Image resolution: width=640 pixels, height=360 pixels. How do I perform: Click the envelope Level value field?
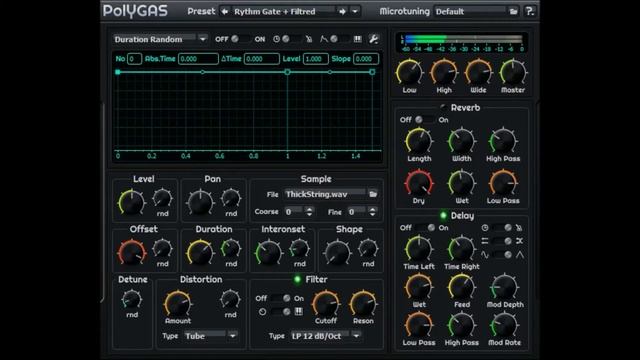pyautogui.click(x=316, y=59)
